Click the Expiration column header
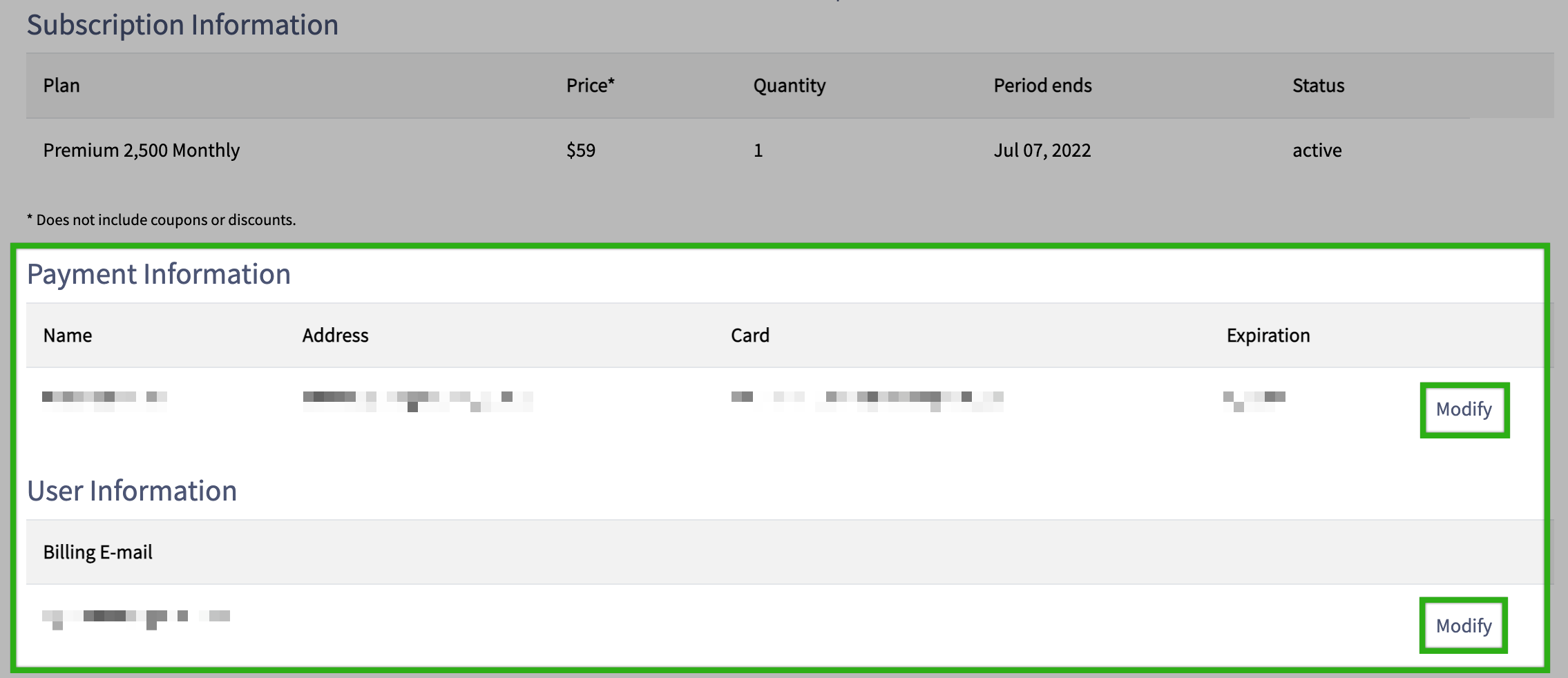1568x678 pixels. [1268, 335]
